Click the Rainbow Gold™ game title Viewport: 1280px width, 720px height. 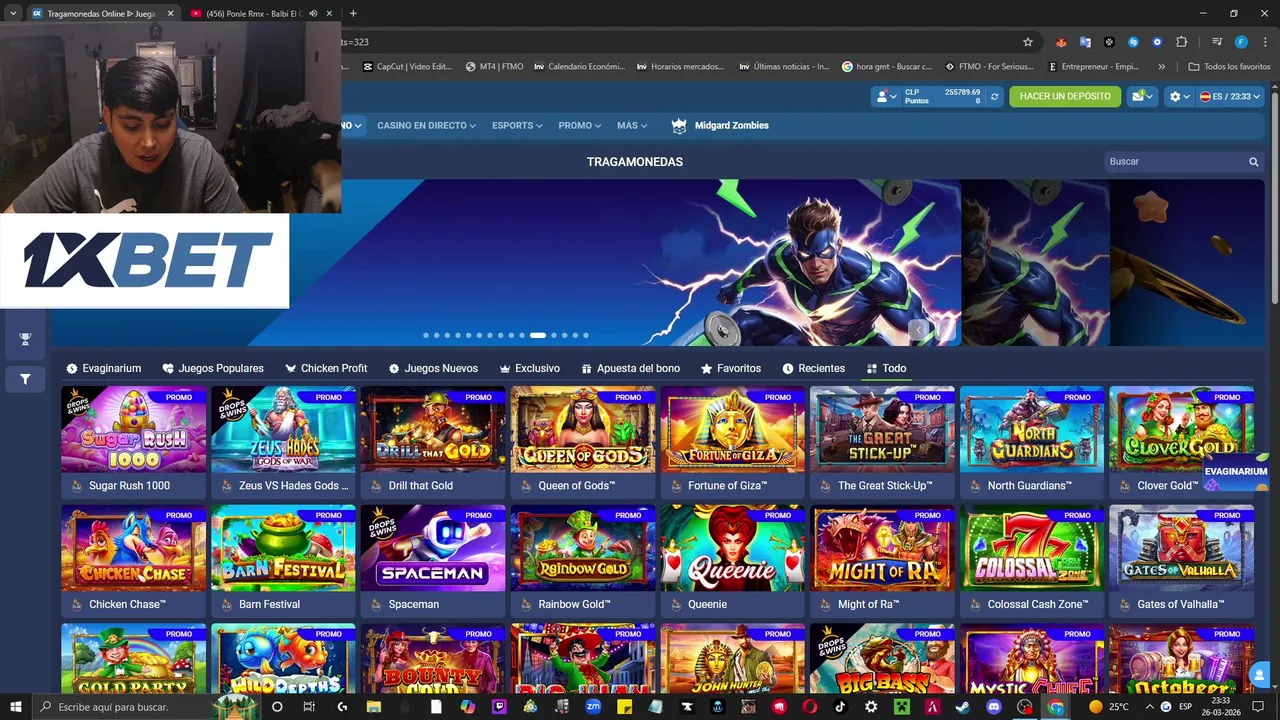tap(574, 604)
